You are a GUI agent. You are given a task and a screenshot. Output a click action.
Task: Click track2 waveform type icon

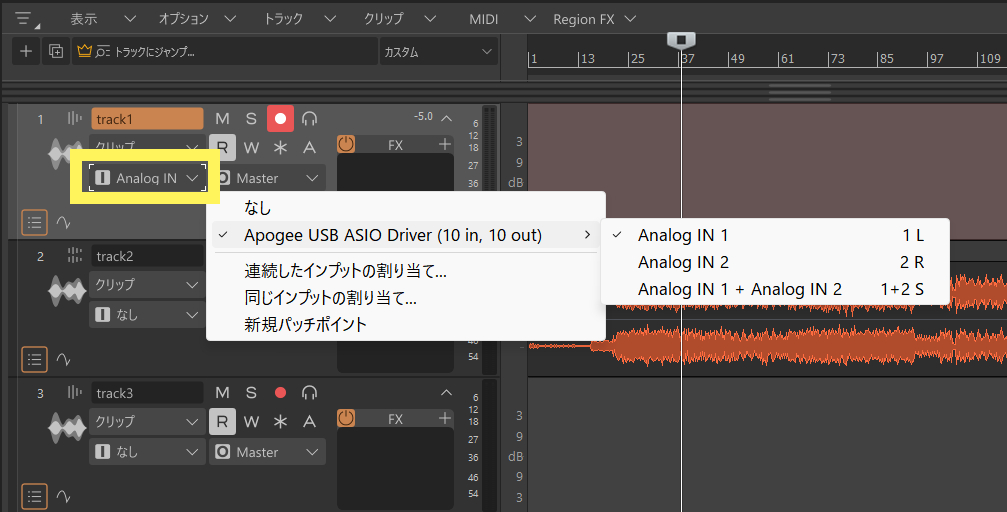click(67, 290)
